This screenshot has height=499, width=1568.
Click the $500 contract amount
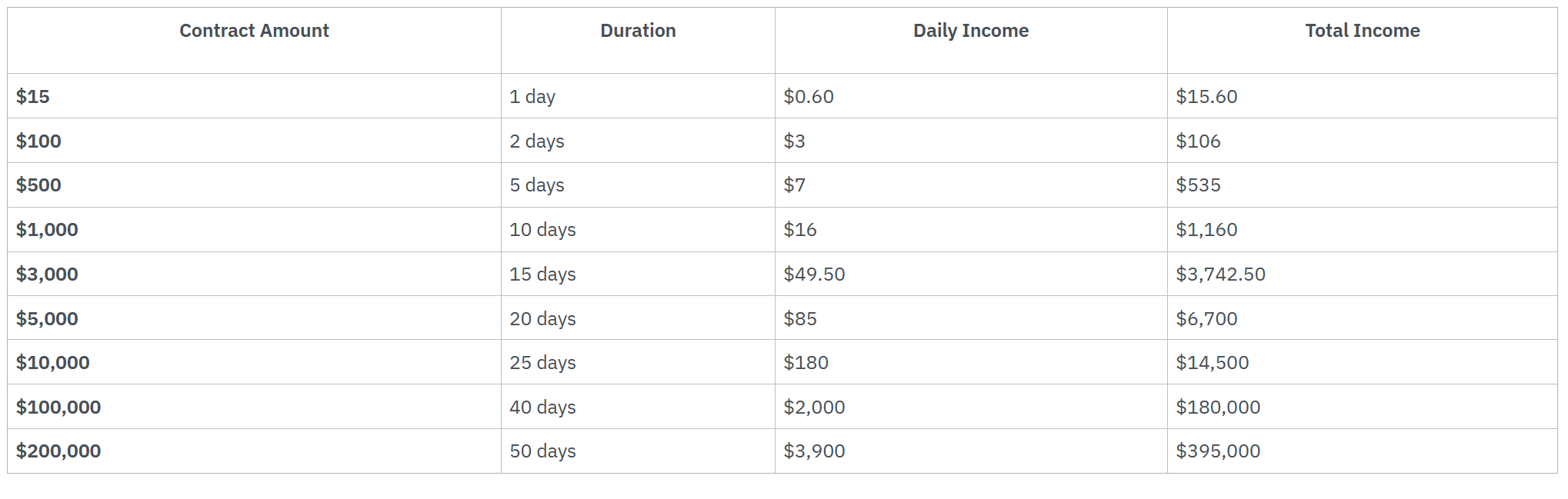38,185
